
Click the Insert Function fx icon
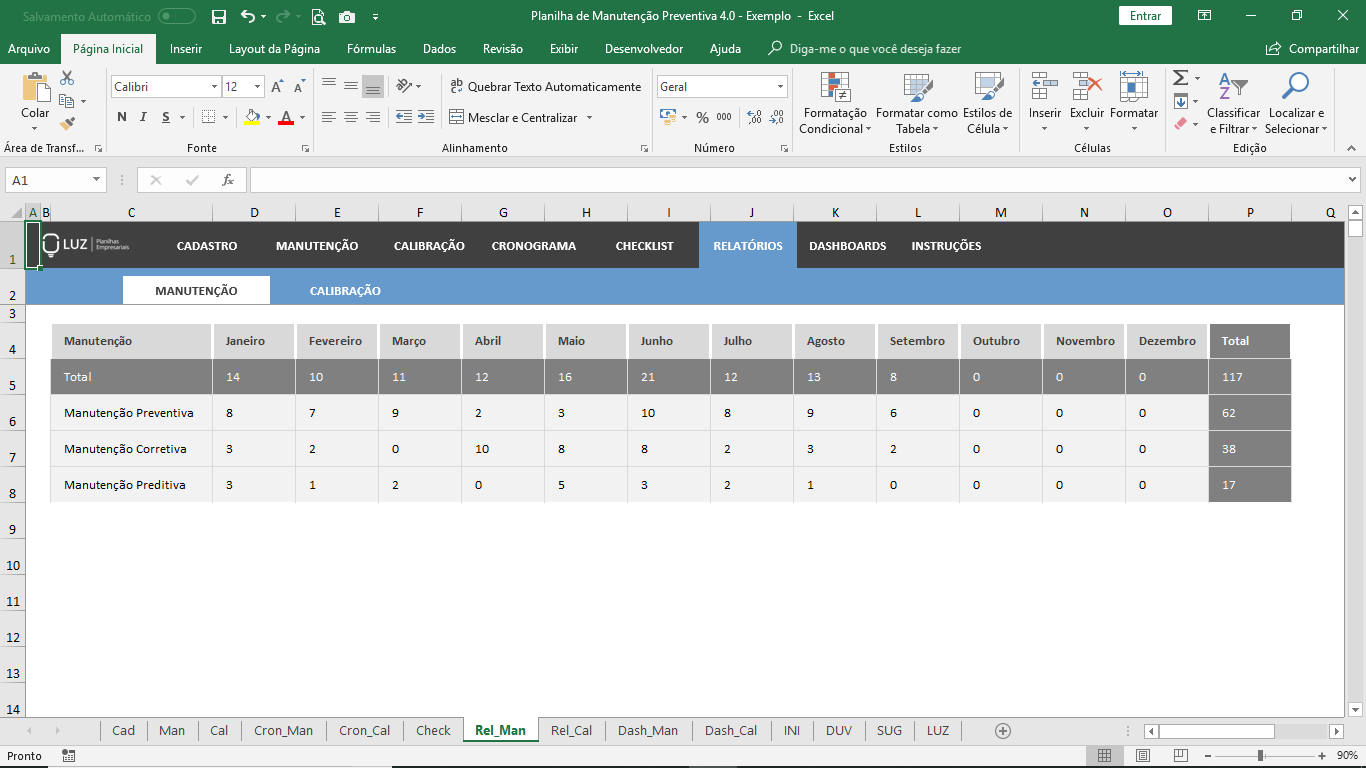[x=228, y=180]
